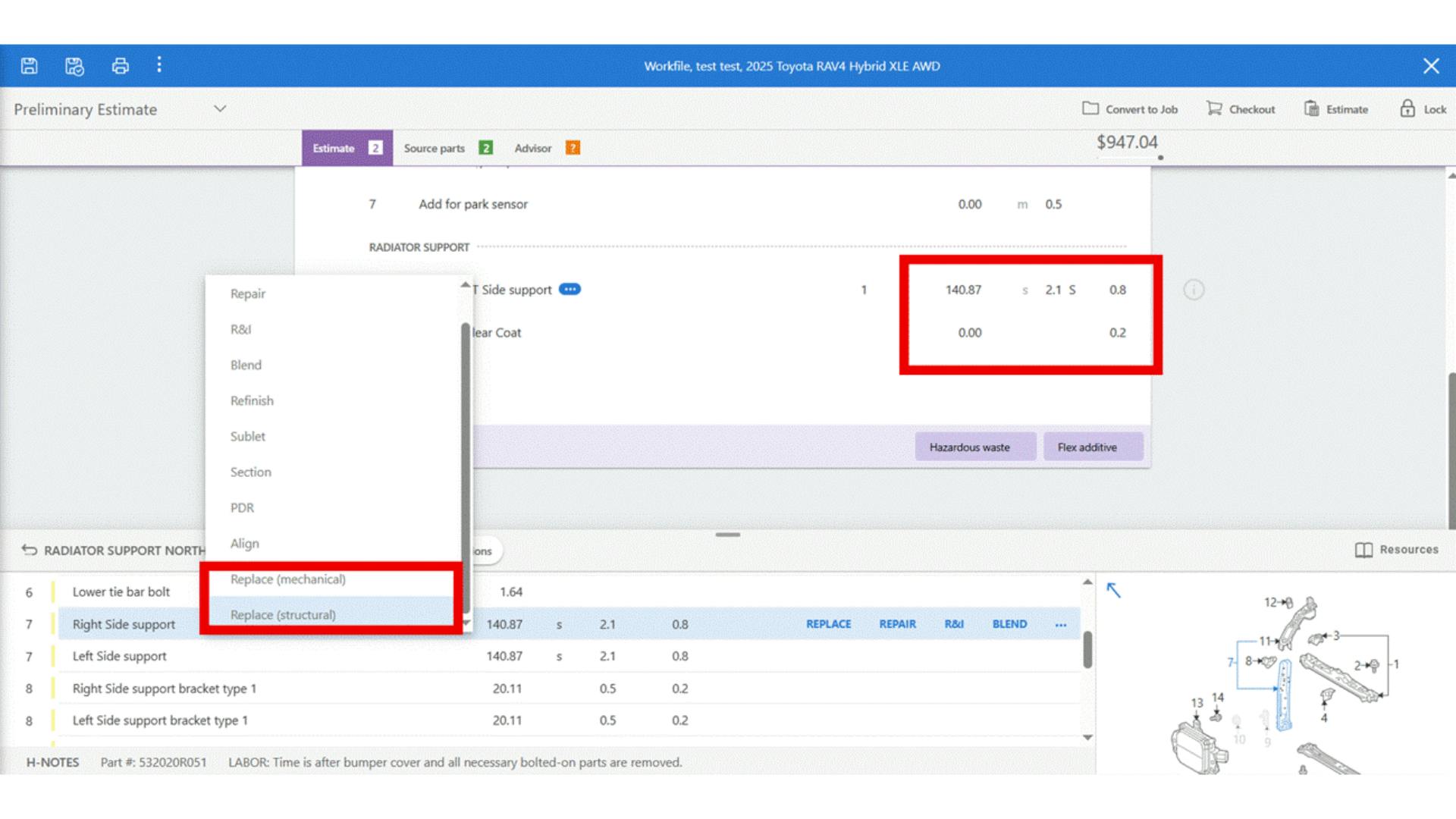Open the Preliminary Estimate dropdown
This screenshot has height=819, width=1456.
pyautogui.click(x=219, y=109)
